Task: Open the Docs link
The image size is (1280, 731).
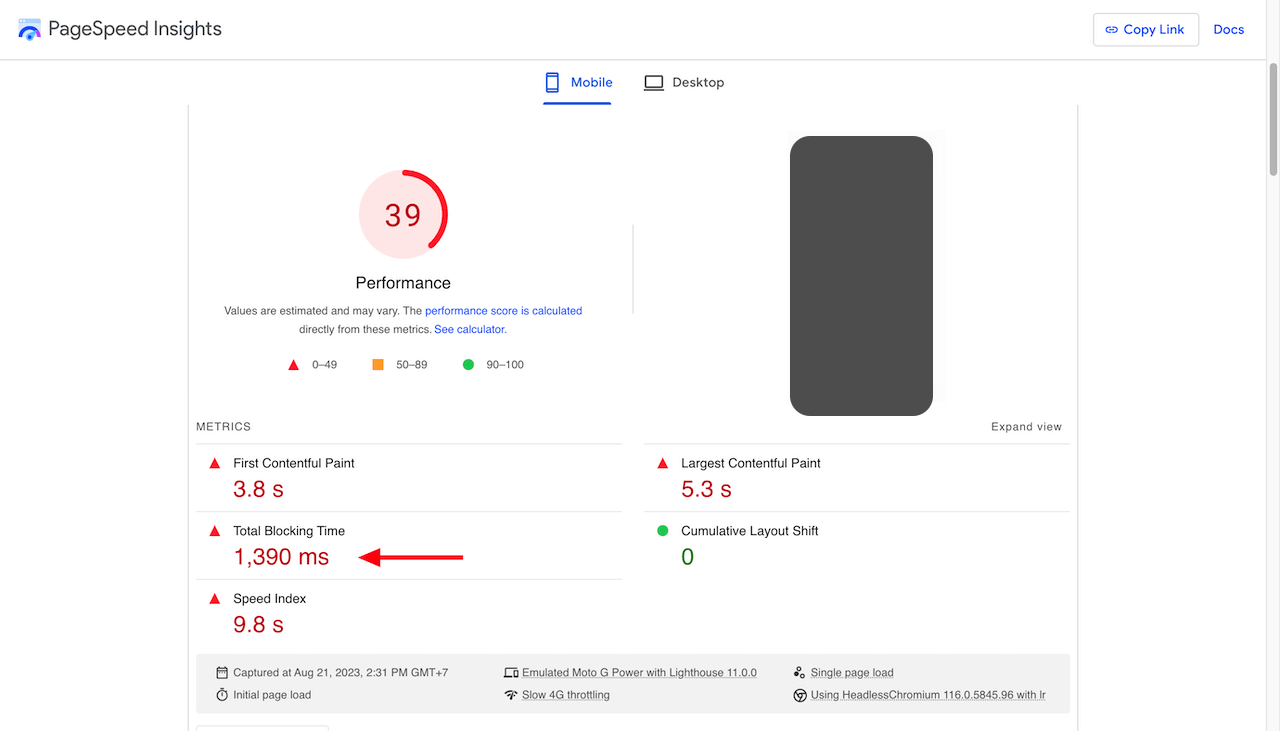Action: click(x=1229, y=30)
